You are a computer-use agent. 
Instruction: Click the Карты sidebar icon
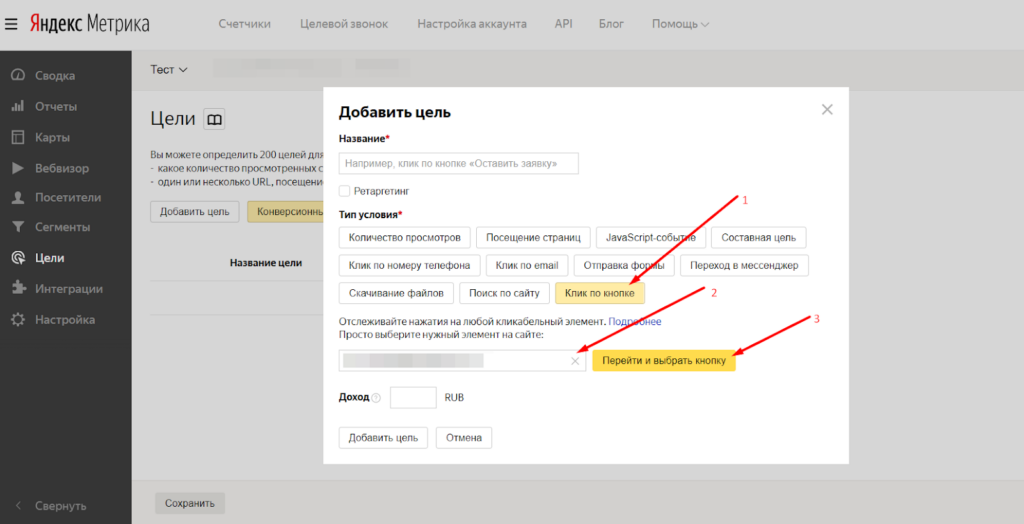point(17,137)
